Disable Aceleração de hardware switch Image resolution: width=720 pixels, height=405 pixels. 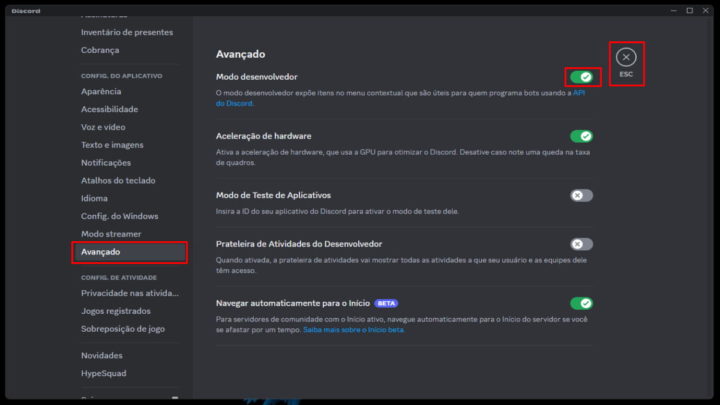pos(581,136)
